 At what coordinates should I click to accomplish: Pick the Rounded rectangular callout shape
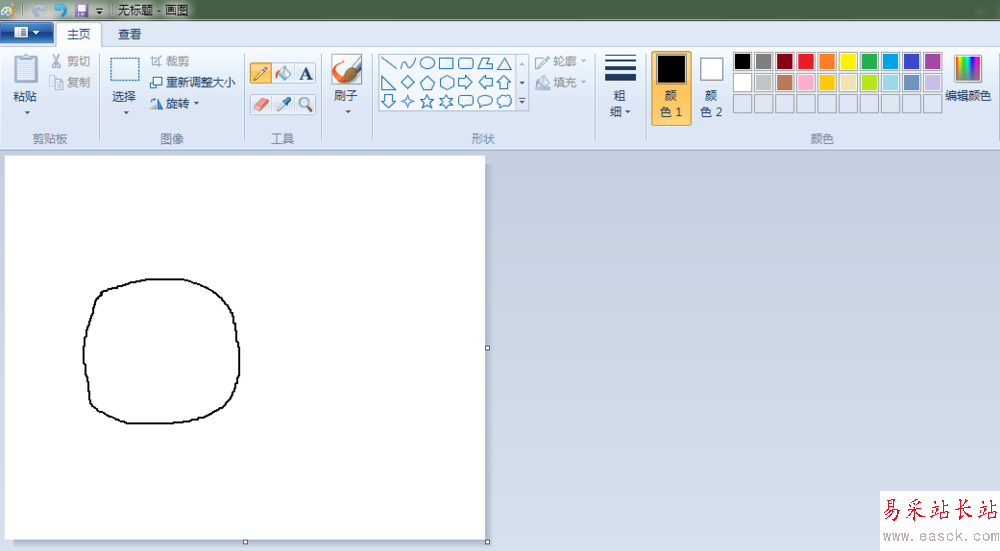[466, 101]
